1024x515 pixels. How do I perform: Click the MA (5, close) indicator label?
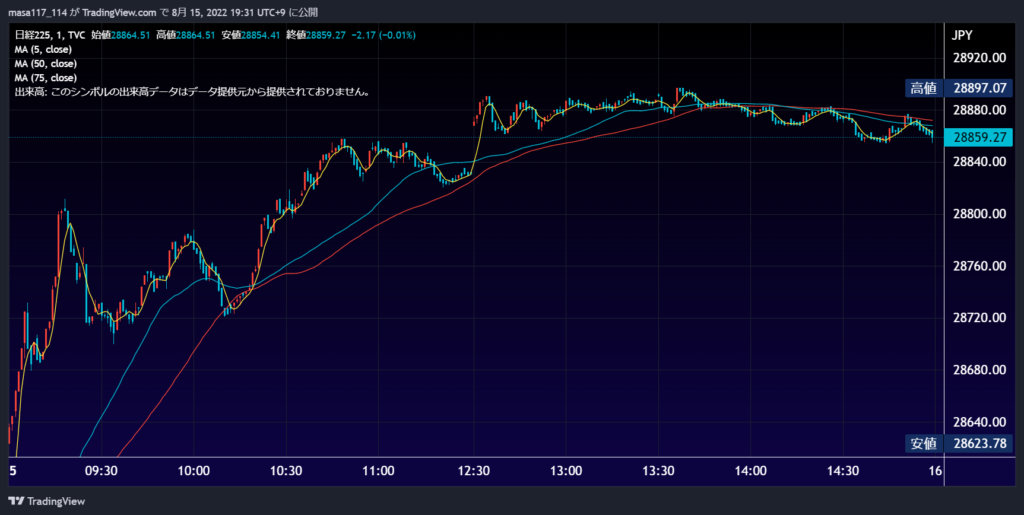point(43,50)
